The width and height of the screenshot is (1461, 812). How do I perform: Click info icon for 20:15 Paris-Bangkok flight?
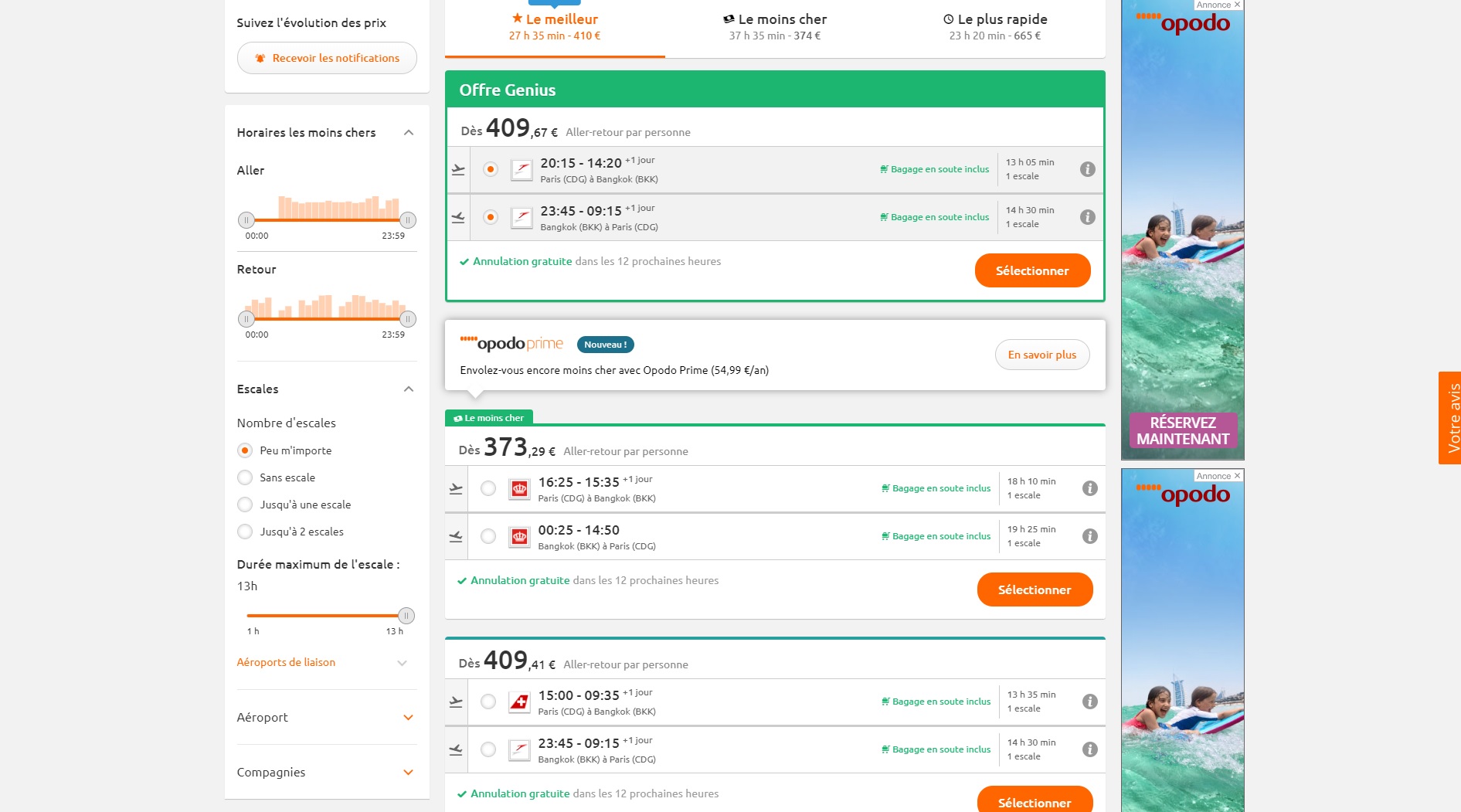tap(1087, 169)
